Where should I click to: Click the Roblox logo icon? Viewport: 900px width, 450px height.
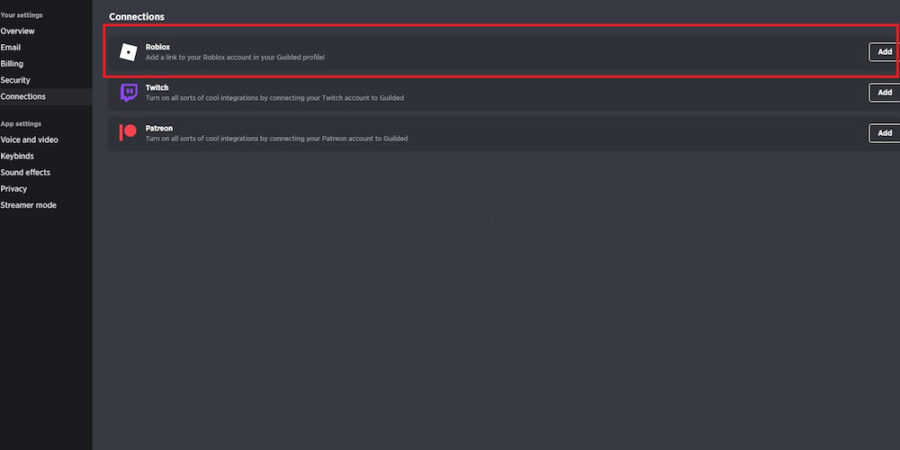[x=128, y=52]
